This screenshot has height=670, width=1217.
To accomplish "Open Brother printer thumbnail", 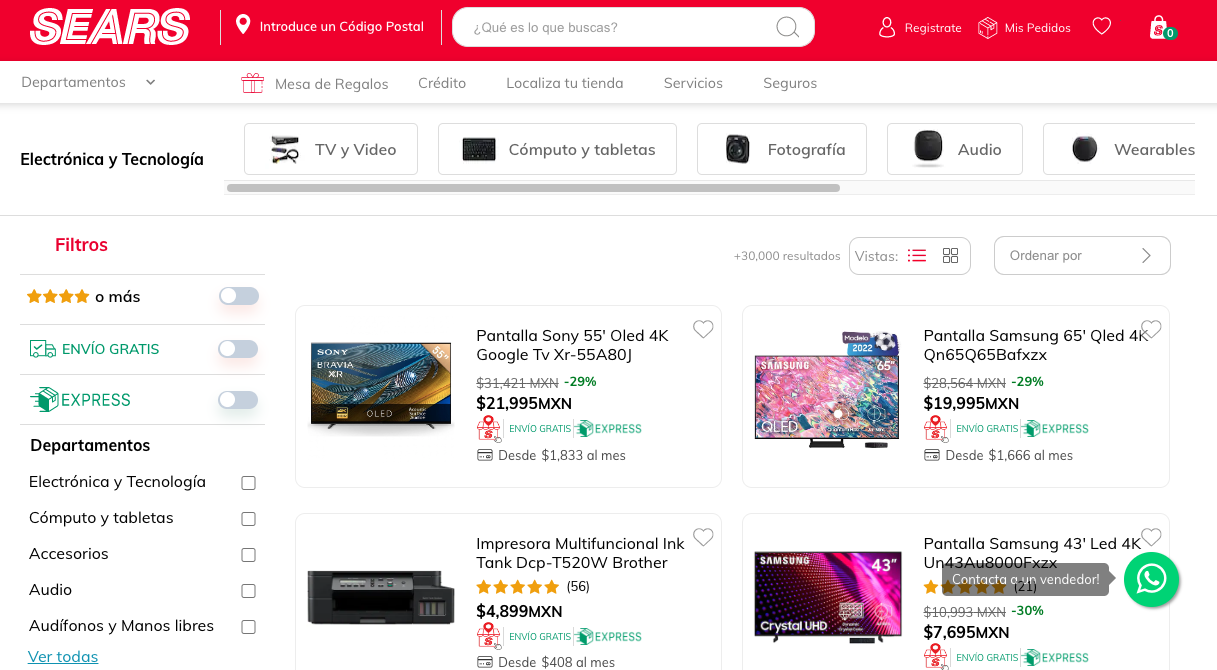I will pos(381,597).
